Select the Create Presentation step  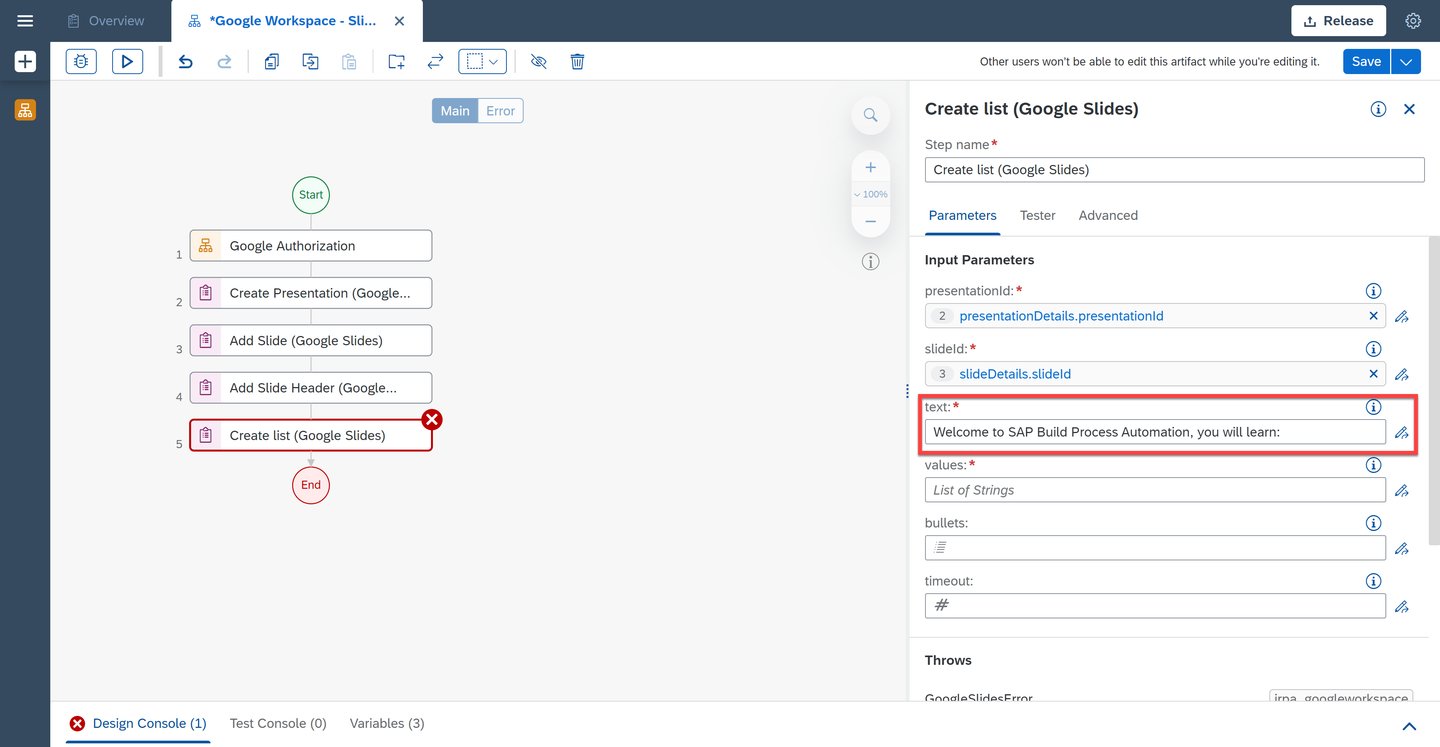pos(311,293)
